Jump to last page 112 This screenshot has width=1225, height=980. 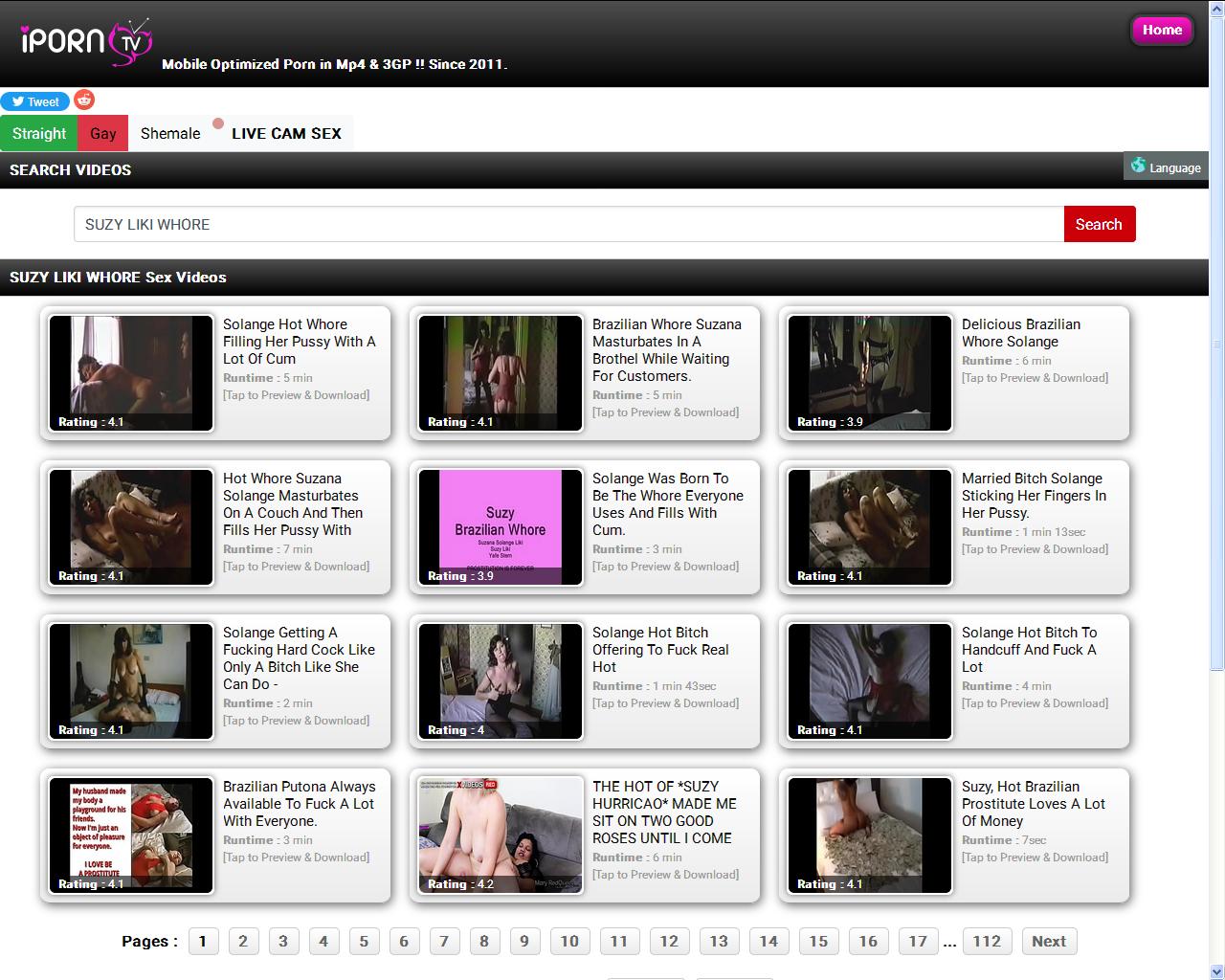(987, 941)
